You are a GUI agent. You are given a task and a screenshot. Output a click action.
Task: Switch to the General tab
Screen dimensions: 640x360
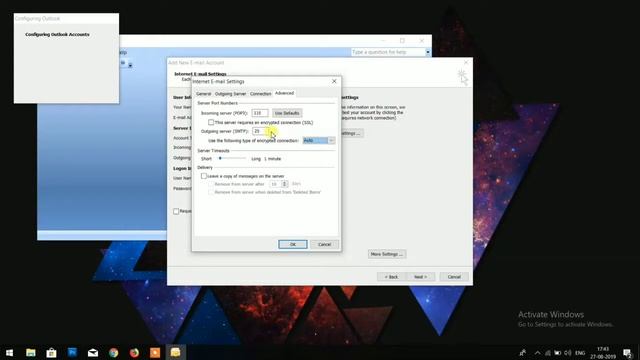203,94
